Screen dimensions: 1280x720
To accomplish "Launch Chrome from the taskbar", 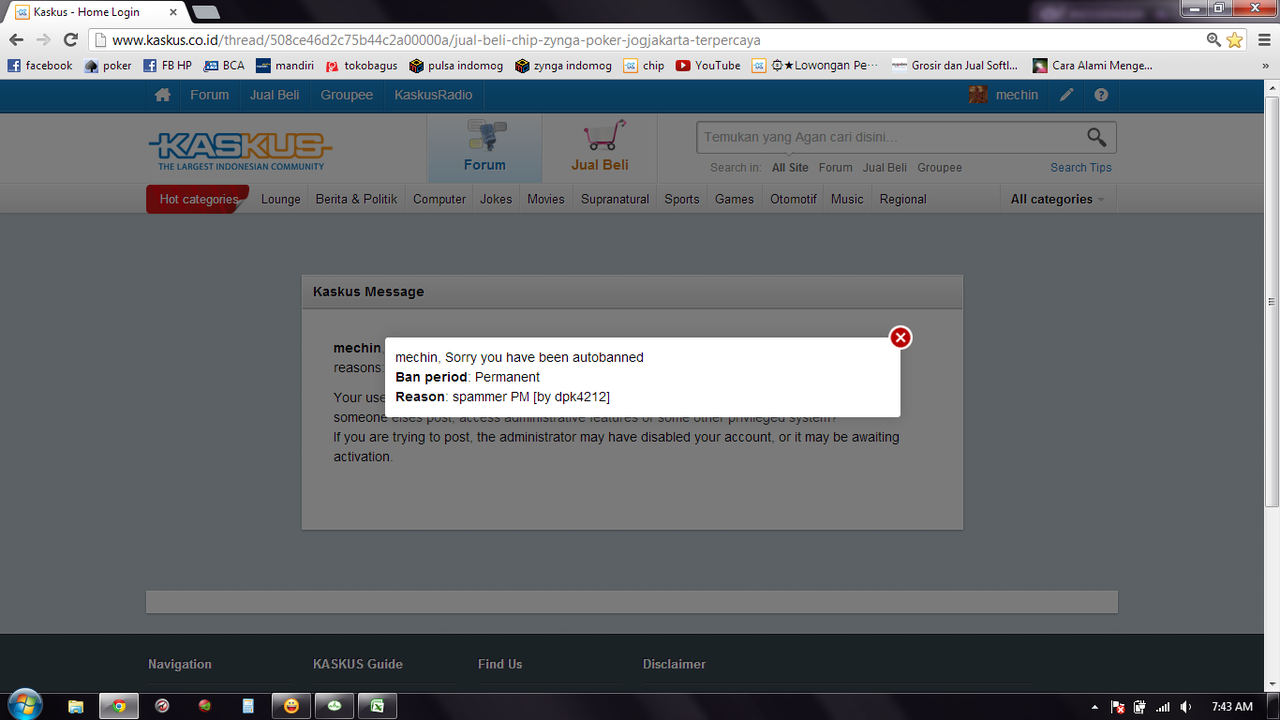I will click(x=118, y=705).
